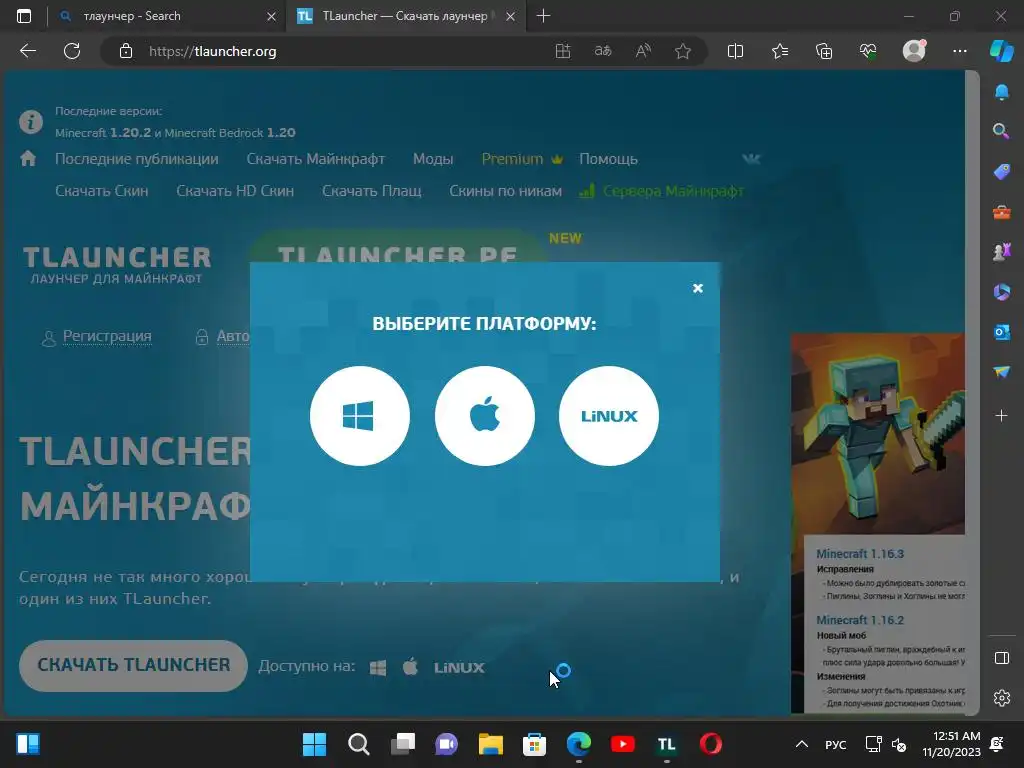The image size is (1024, 768).
Task: Choose the Apple macOS platform in the dialog
Action: tap(485, 415)
